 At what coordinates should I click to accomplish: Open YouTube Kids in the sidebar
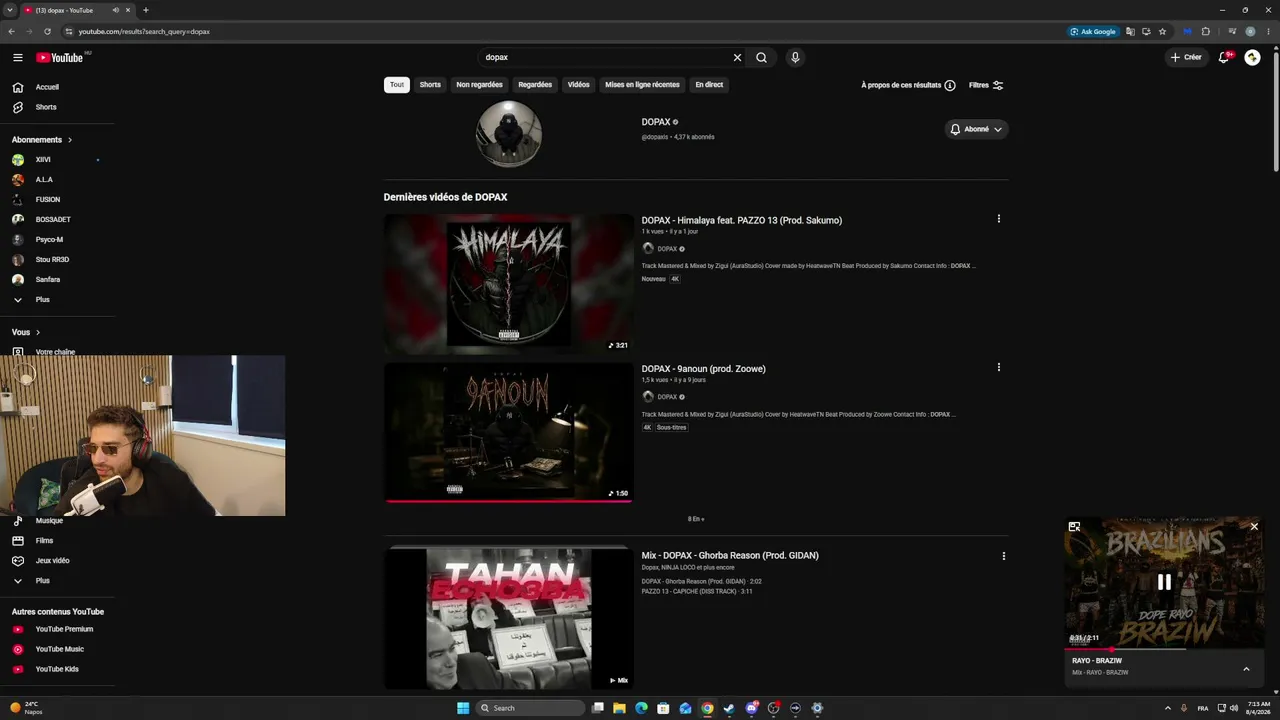pyautogui.click(x=57, y=669)
